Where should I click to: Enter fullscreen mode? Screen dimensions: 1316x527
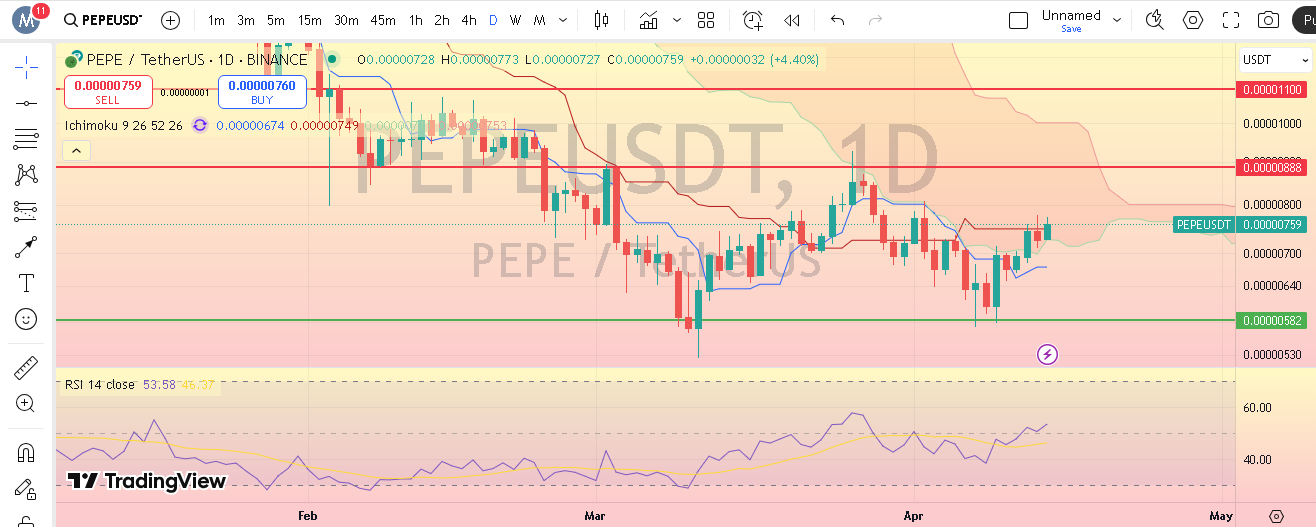click(x=1231, y=20)
